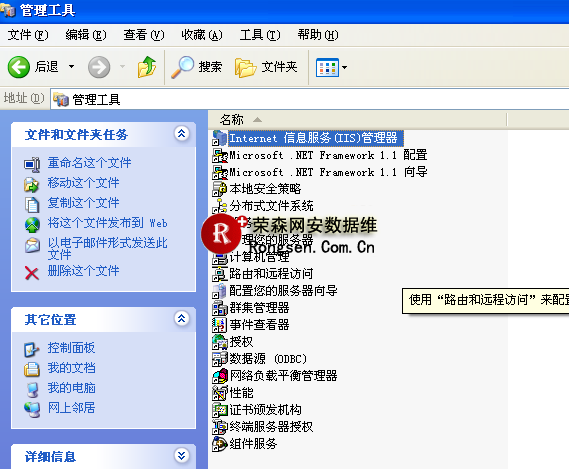The width and height of the screenshot is (569, 469).
Task: Select the 事件查看器 event viewer icon
Action: [220, 325]
